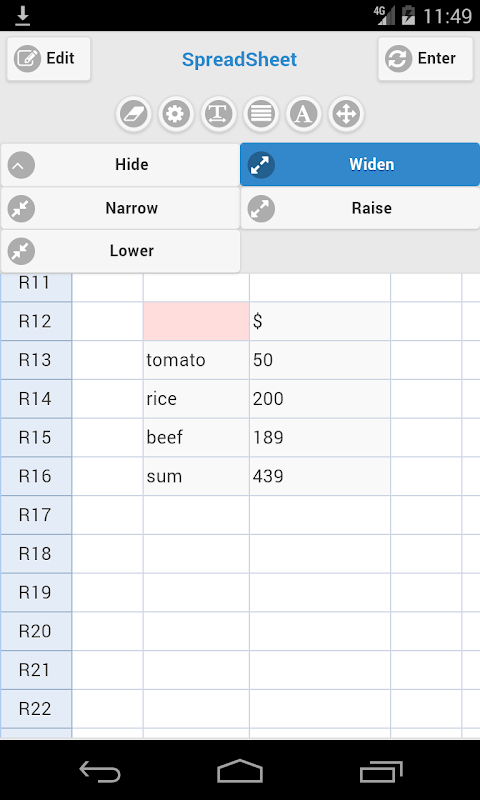Go back with Android back icon

click(x=100, y=770)
